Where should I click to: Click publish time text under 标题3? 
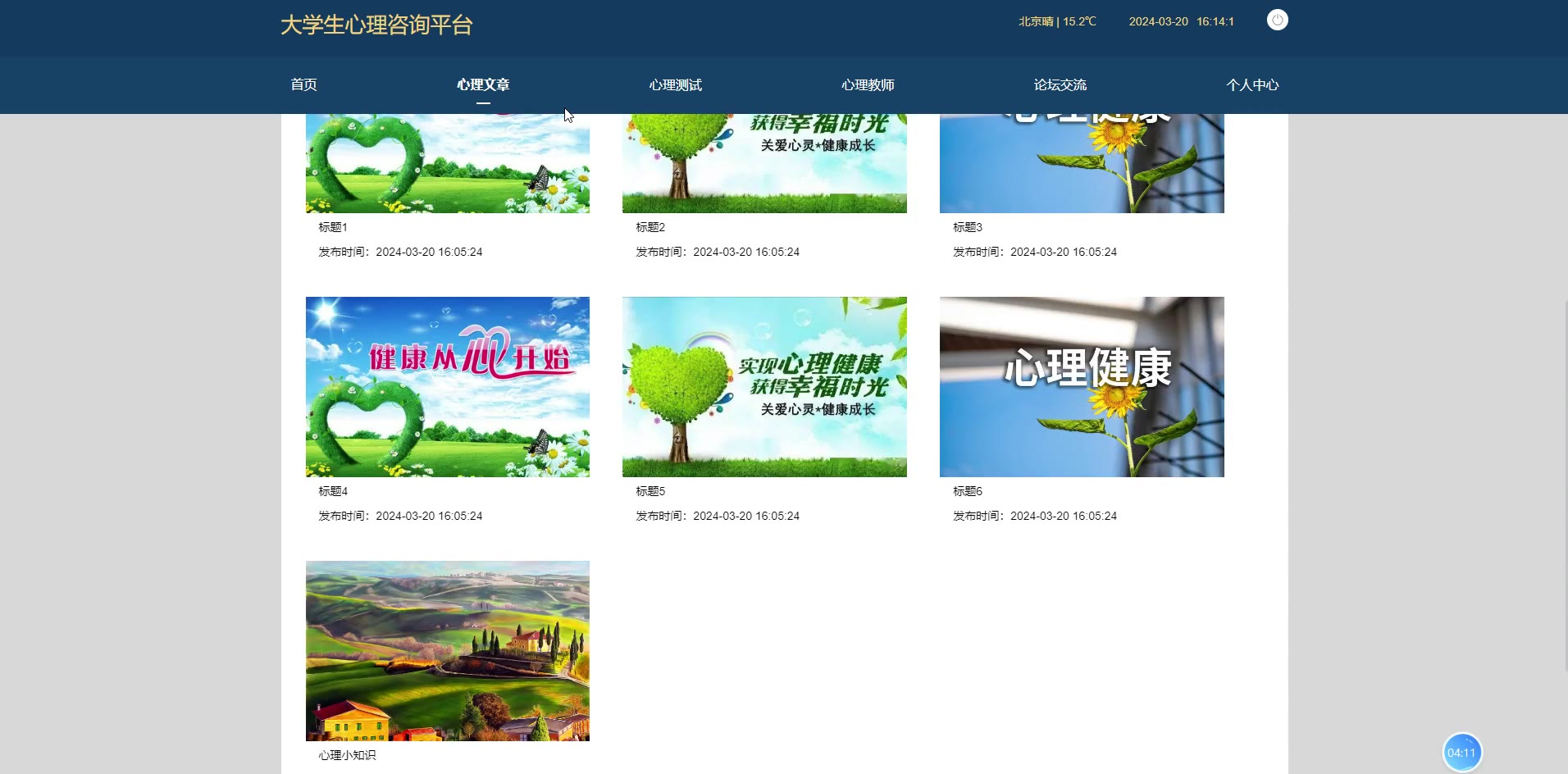tap(1035, 252)
